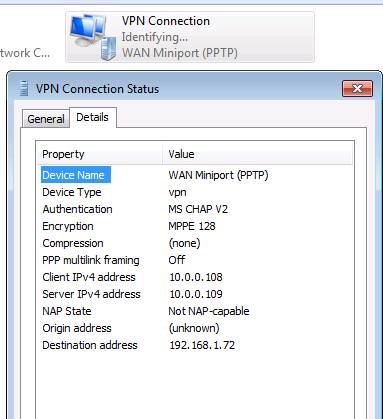Switch to the General tab

(46, 119)
